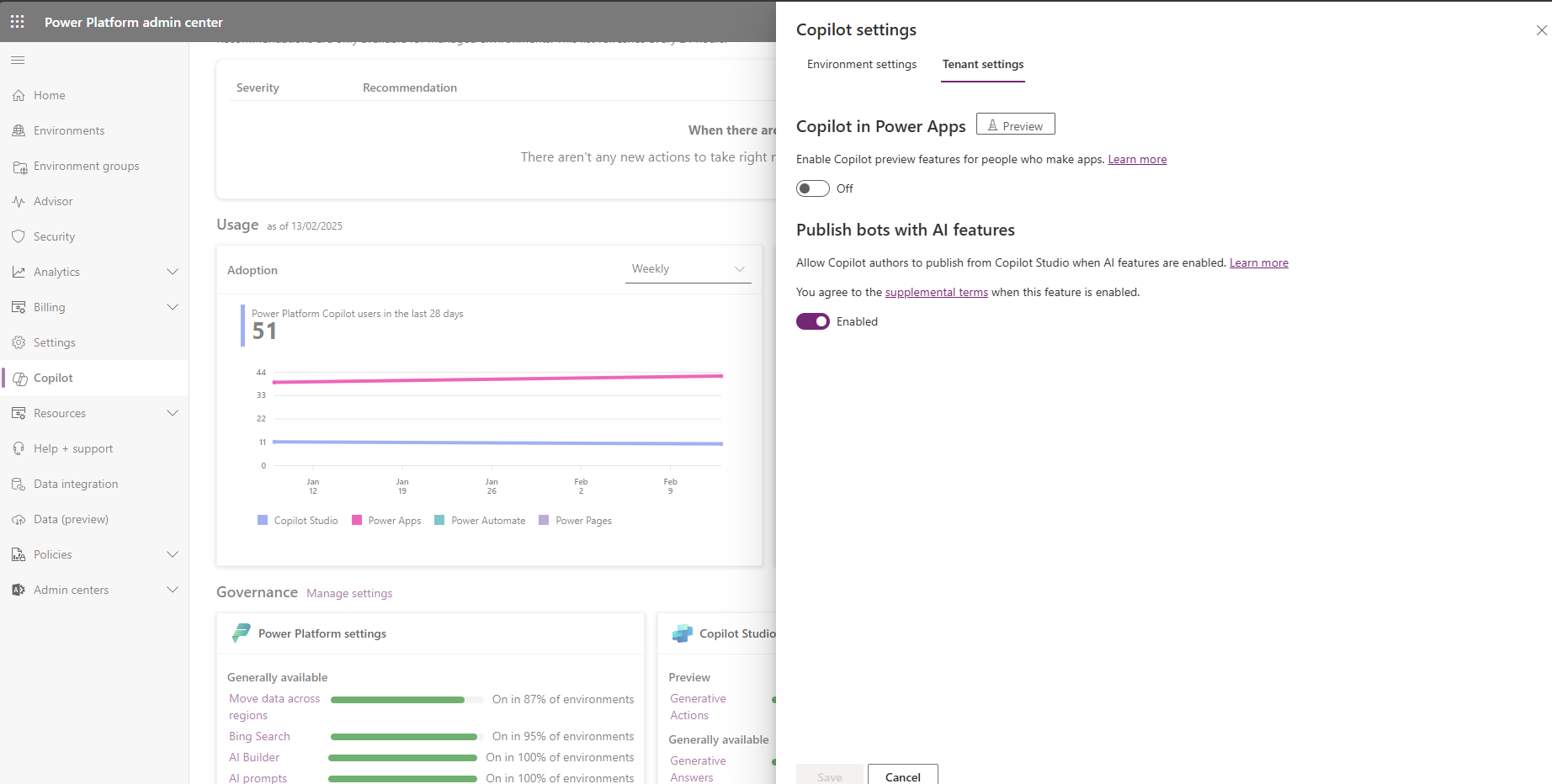
Task: Click the Policies icon in sidebar
Action: click(19, 554)
